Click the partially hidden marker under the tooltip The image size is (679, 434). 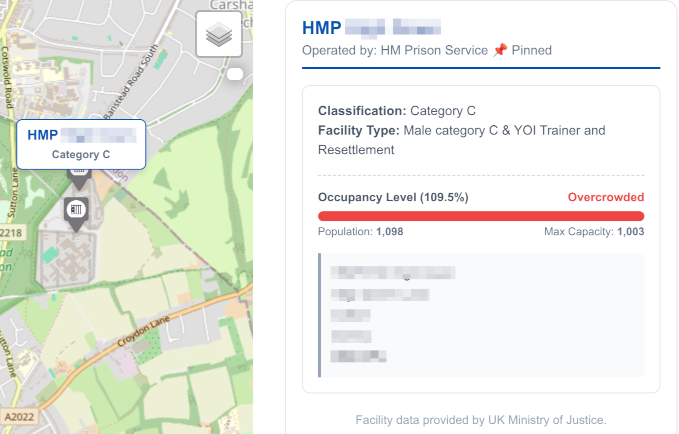pyautogui.click(x=78, y=174)
